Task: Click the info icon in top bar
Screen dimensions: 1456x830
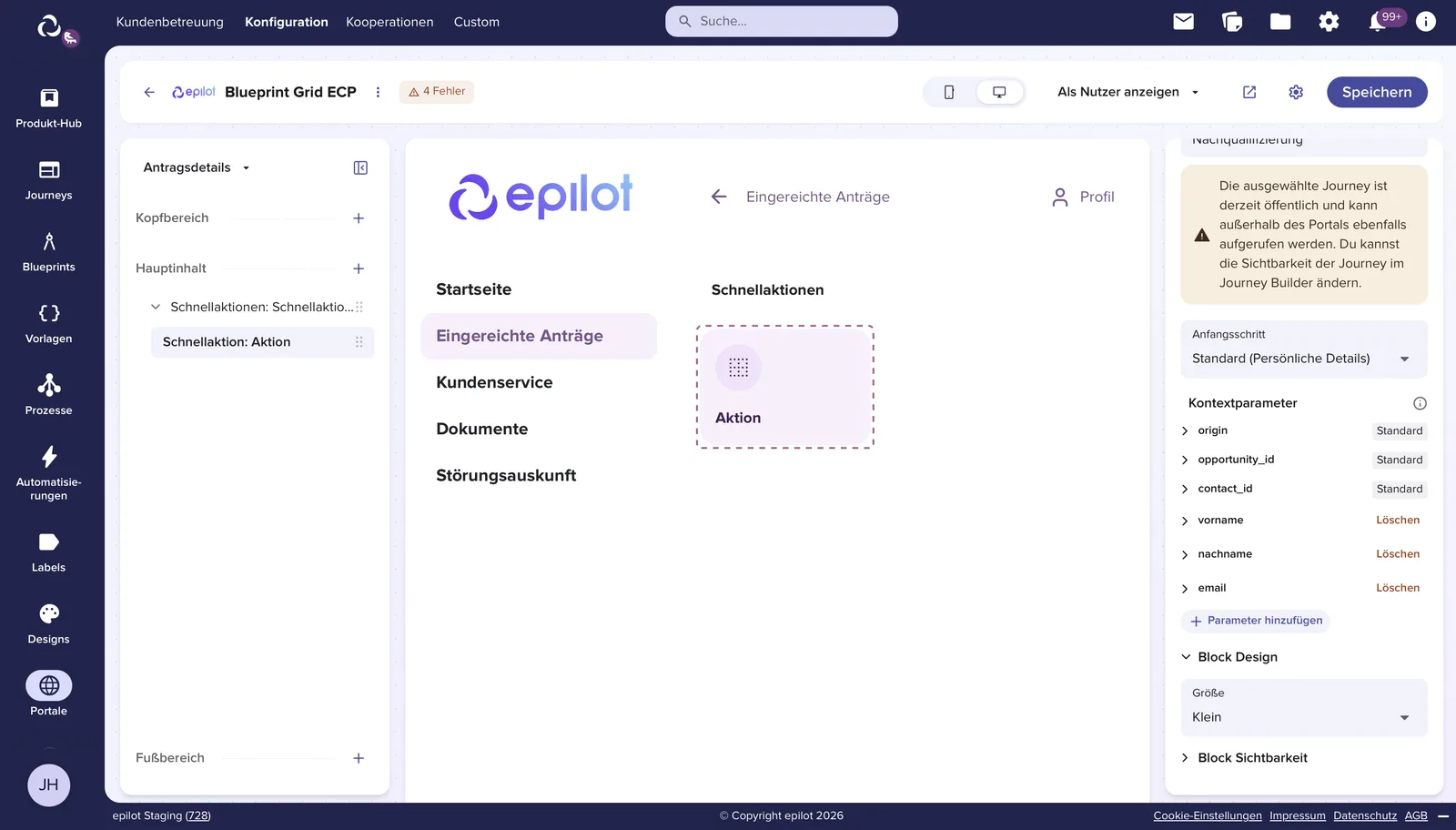Action: click(1426, 21)
